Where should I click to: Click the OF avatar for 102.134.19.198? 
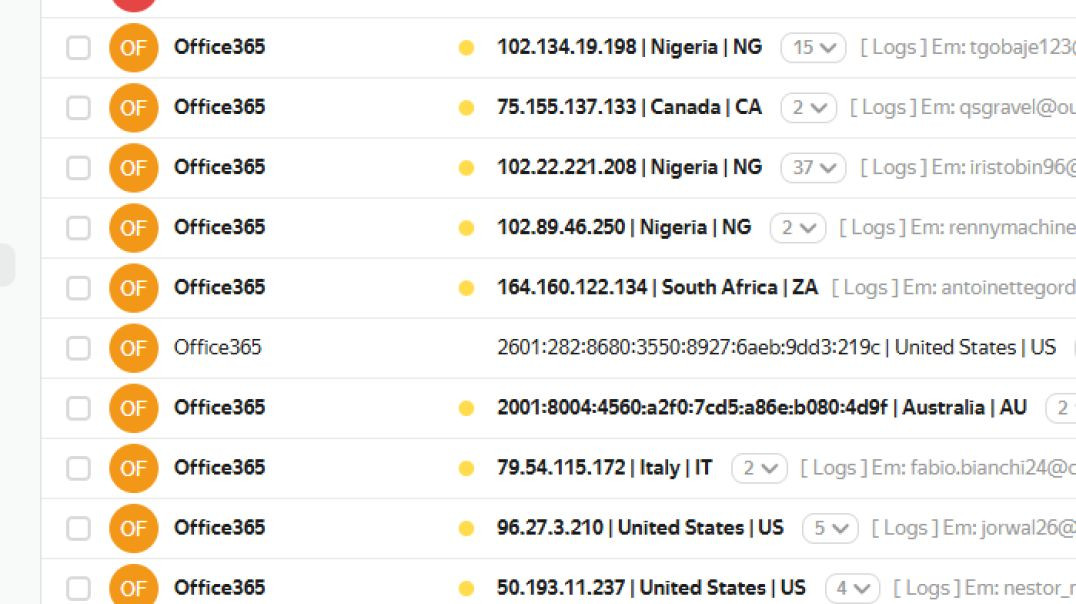(134, 47)
